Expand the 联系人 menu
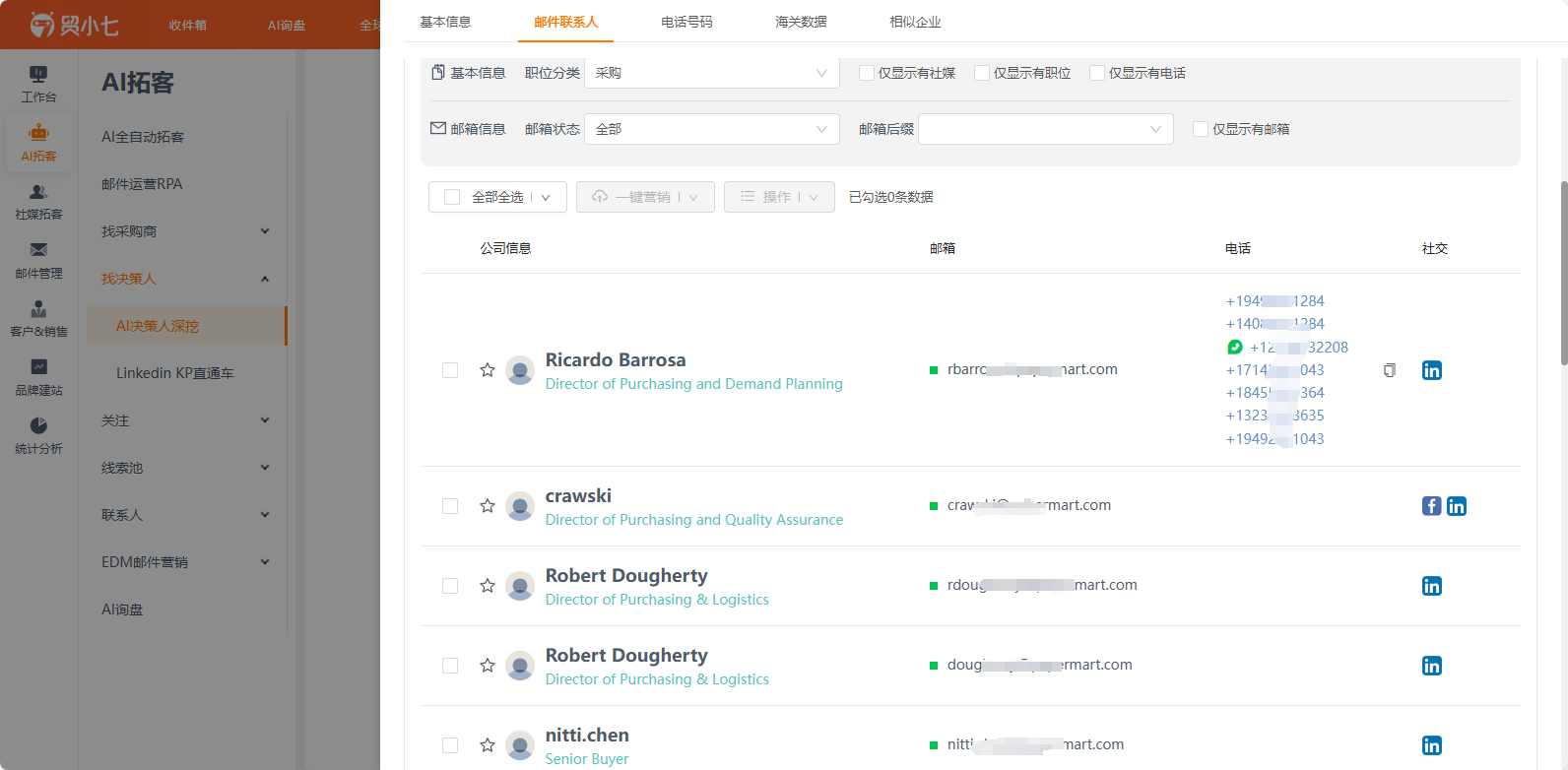 (x=185, y=515)
